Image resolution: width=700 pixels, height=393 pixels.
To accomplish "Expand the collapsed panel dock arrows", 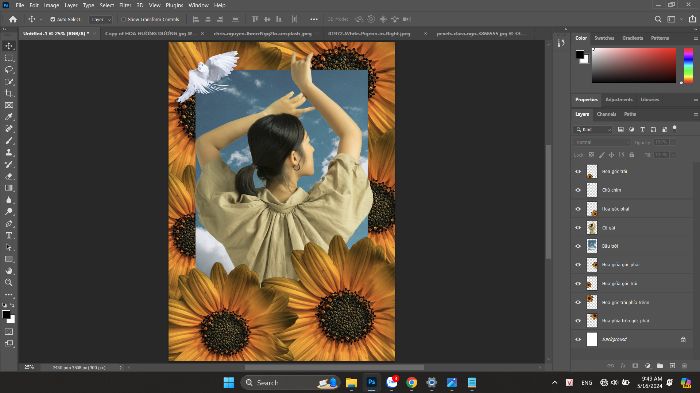I will point(566,29).
